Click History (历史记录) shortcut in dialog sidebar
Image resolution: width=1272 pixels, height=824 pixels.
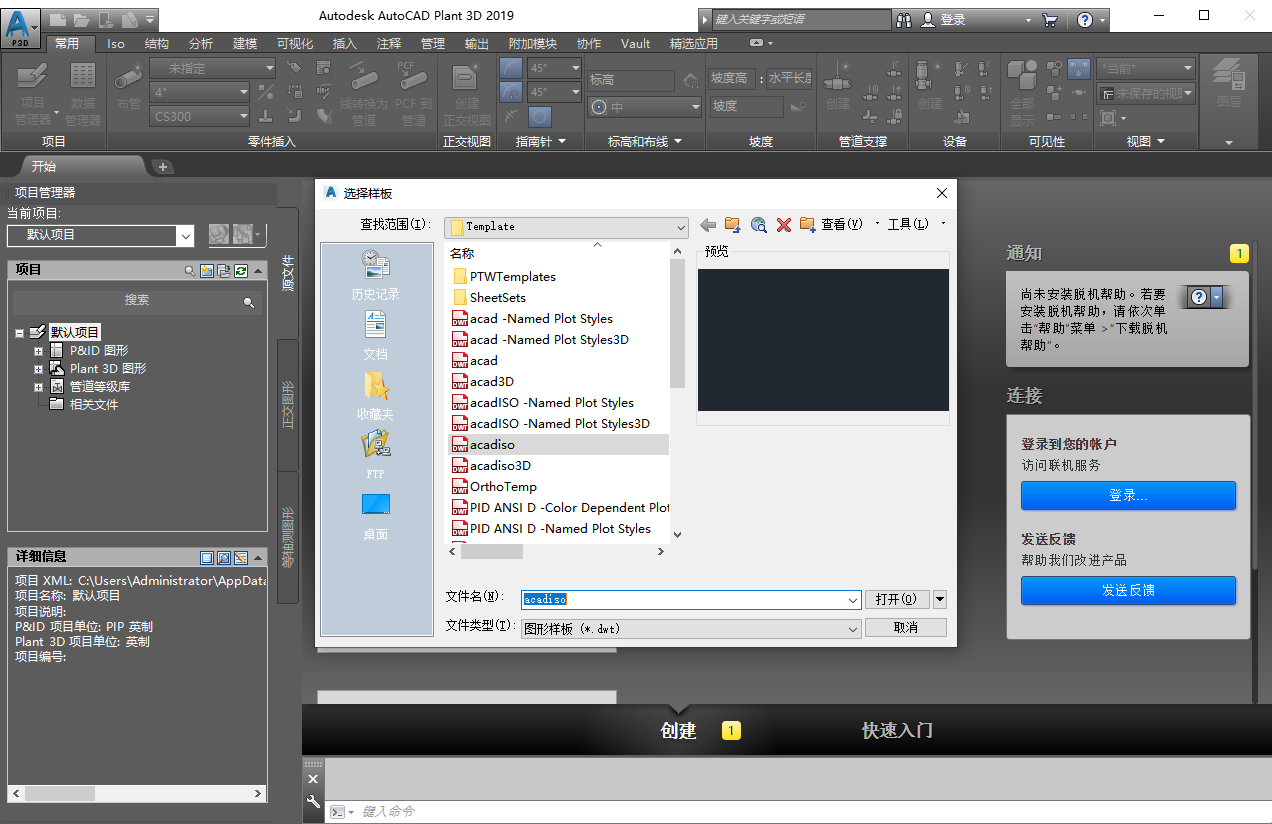coord(376,275)
